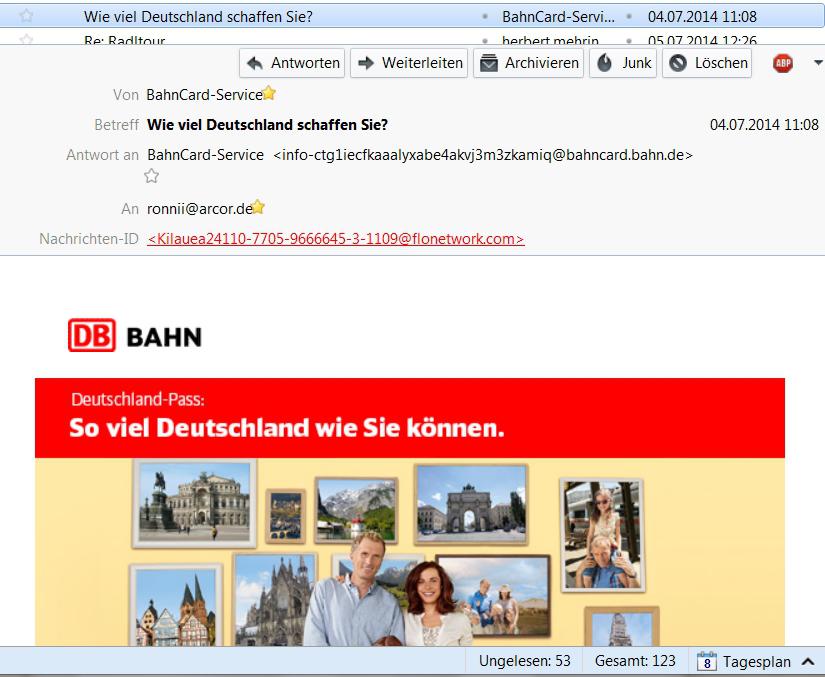Star the 'Wie viel Deutschland schaffen Sie?' message row

(26, 16)
